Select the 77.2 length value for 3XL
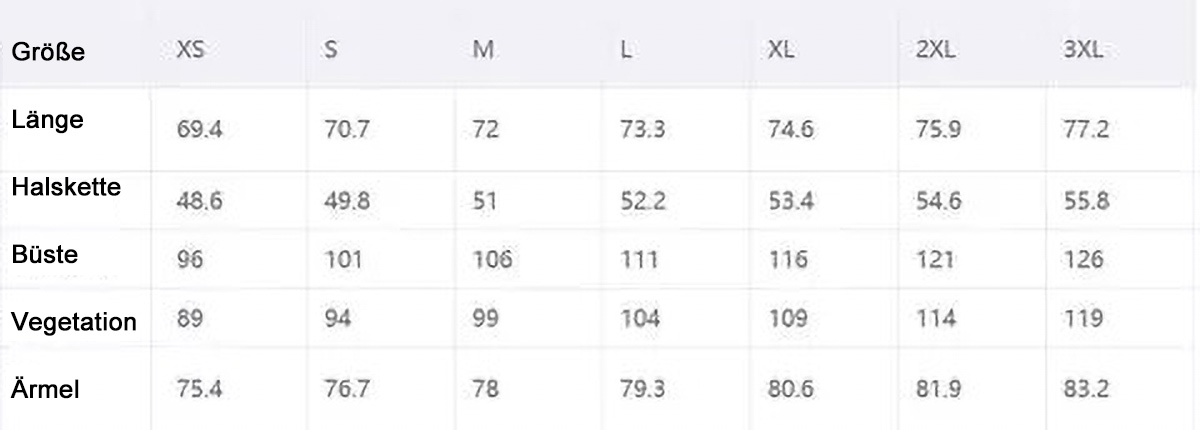Image resolution: width=1200 pixels, height=430 pixels. pos(1087,130)
